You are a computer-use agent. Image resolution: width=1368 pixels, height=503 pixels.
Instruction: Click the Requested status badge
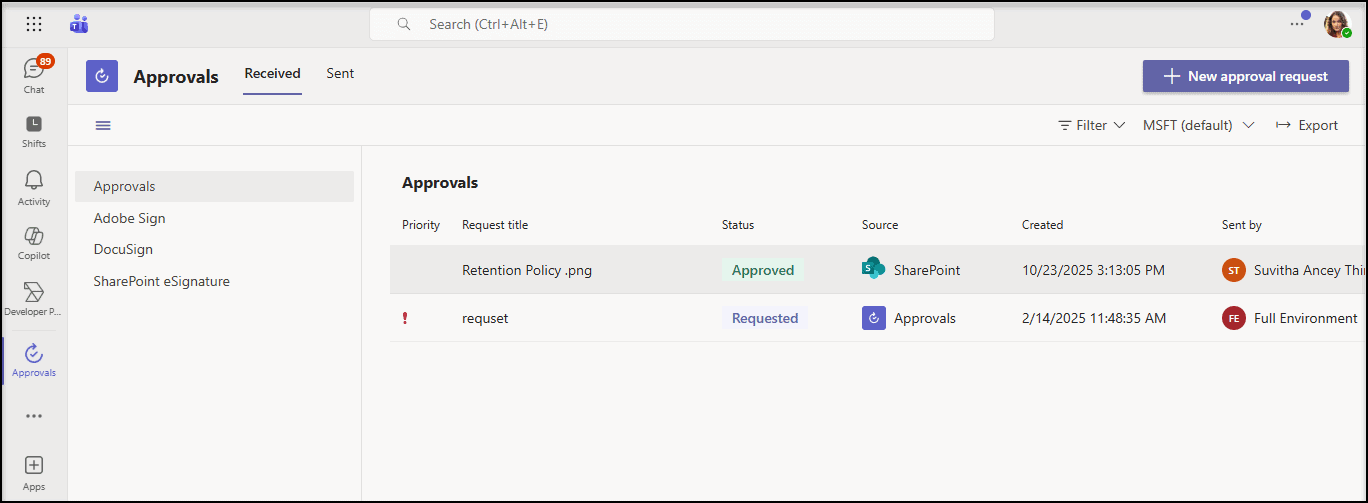tap(765, 318)
